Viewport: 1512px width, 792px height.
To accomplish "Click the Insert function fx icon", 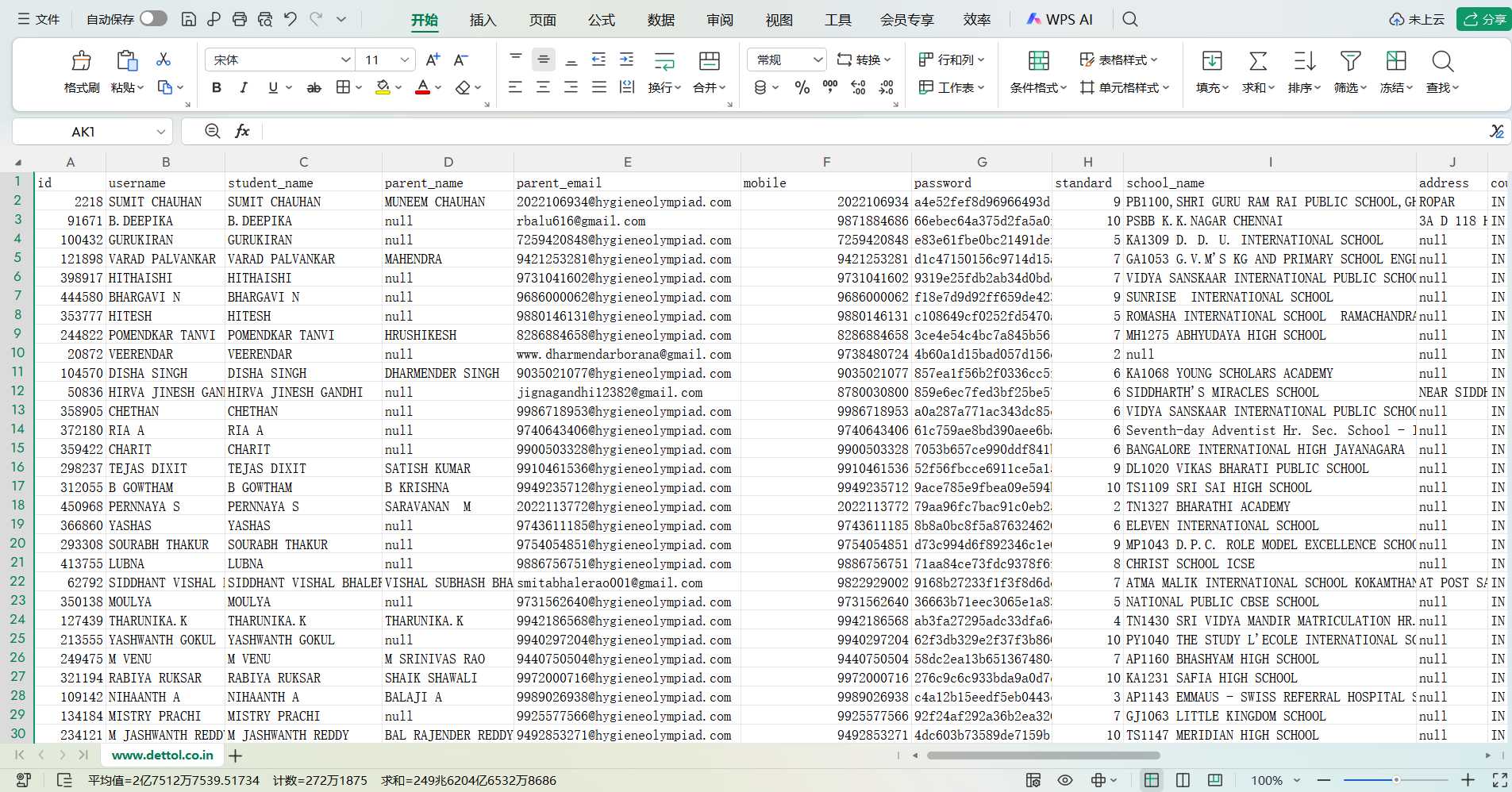I will (242, 131).
